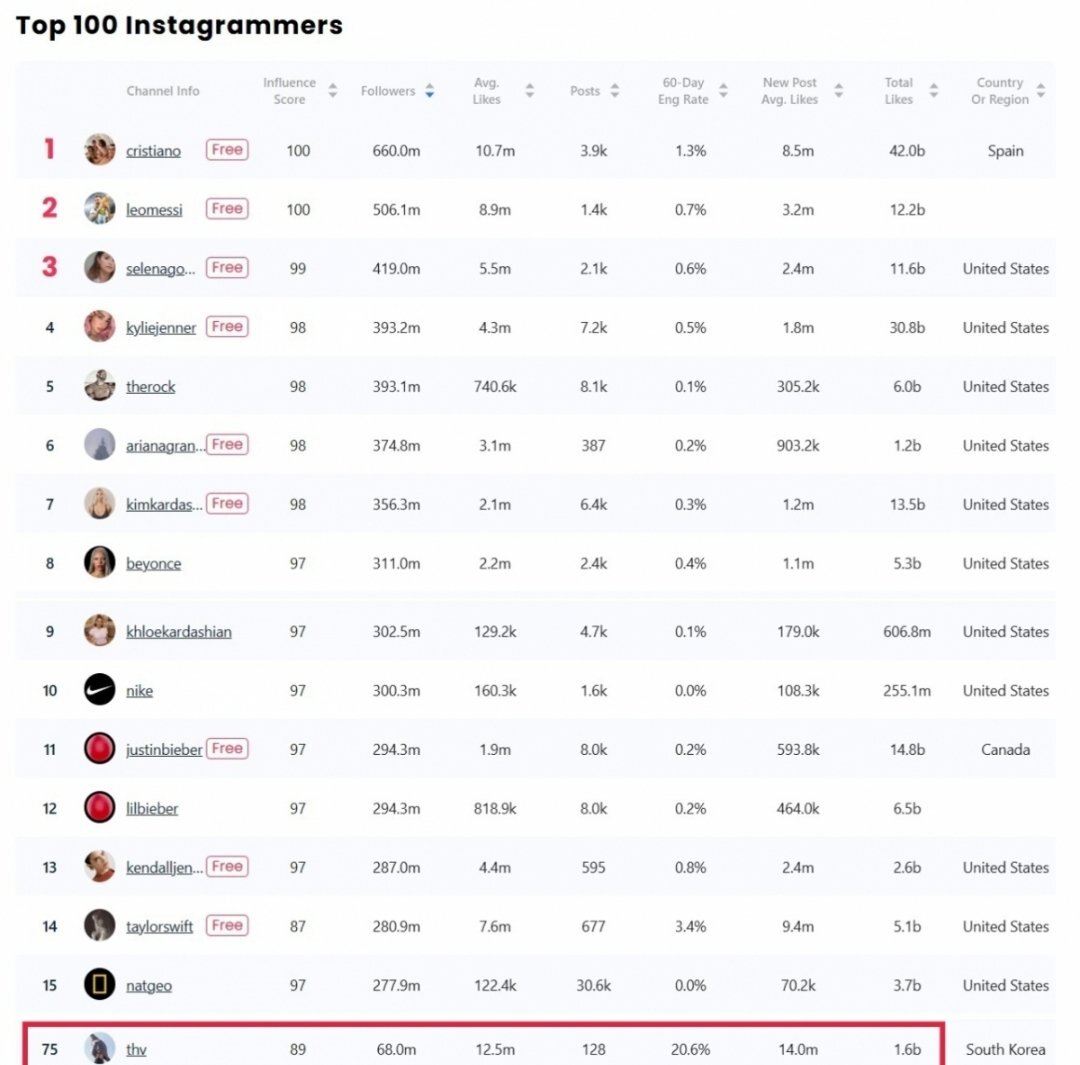Sort by Total Likes arrows
1080x1065 pixels.
(933, 90)
